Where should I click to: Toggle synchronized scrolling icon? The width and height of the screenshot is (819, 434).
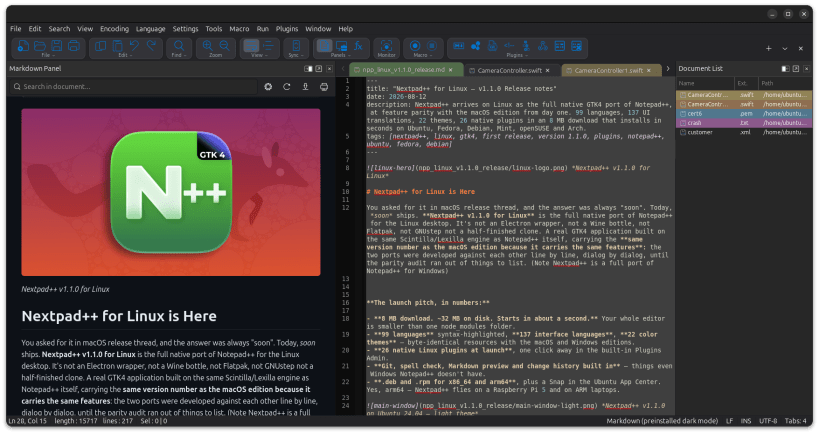pyautogui.click(x=296, y=46)
